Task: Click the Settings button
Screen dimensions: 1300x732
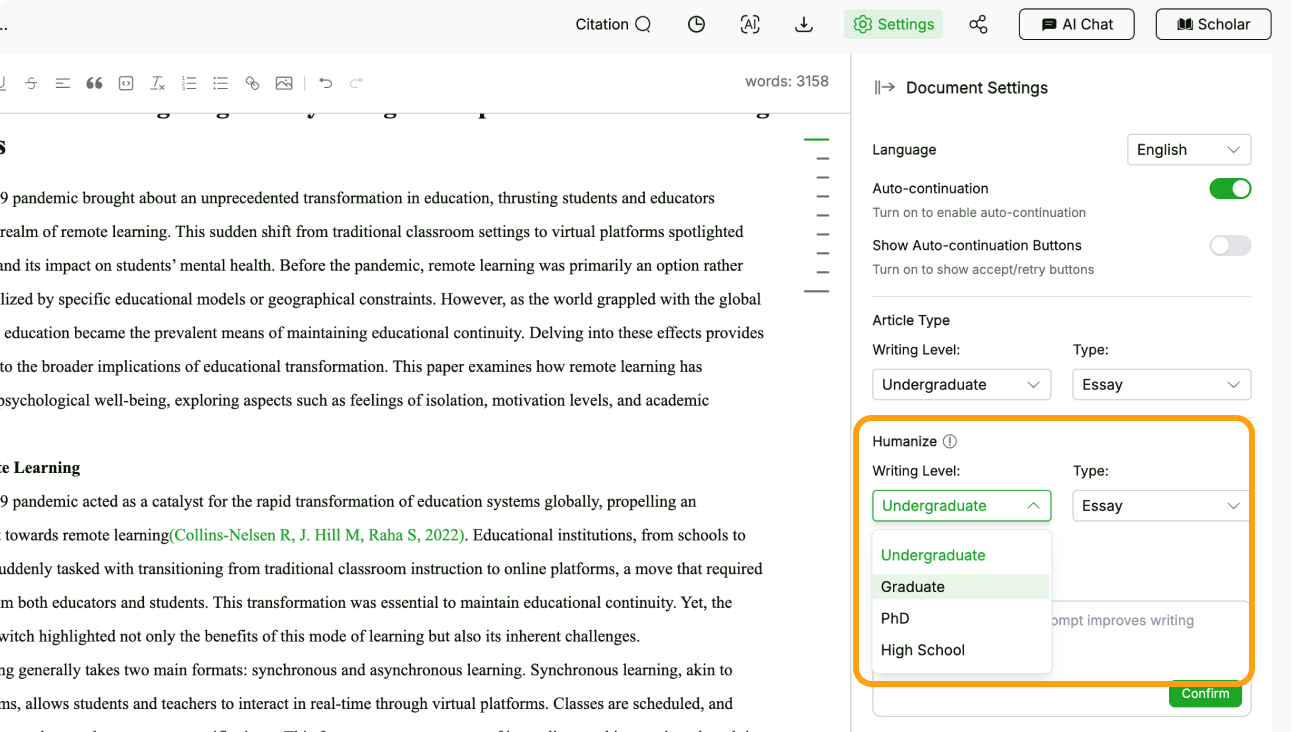Action: pyautogui.click(x=893, y=24)
